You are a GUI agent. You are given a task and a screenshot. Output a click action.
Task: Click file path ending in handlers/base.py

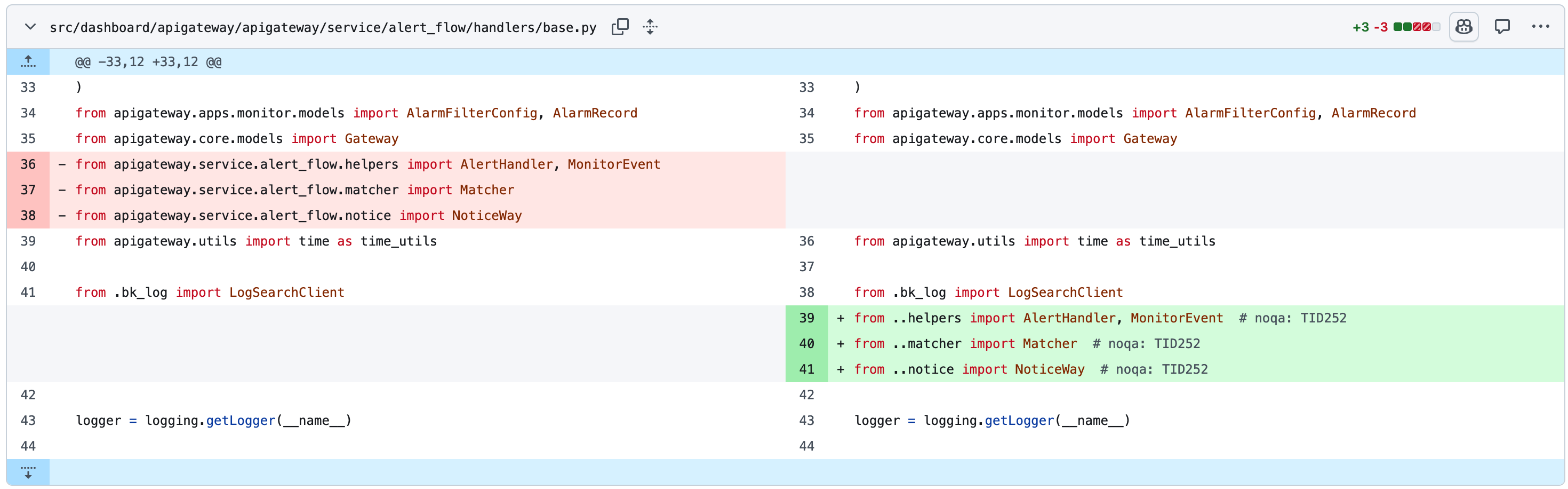click(x=323, y=27)
